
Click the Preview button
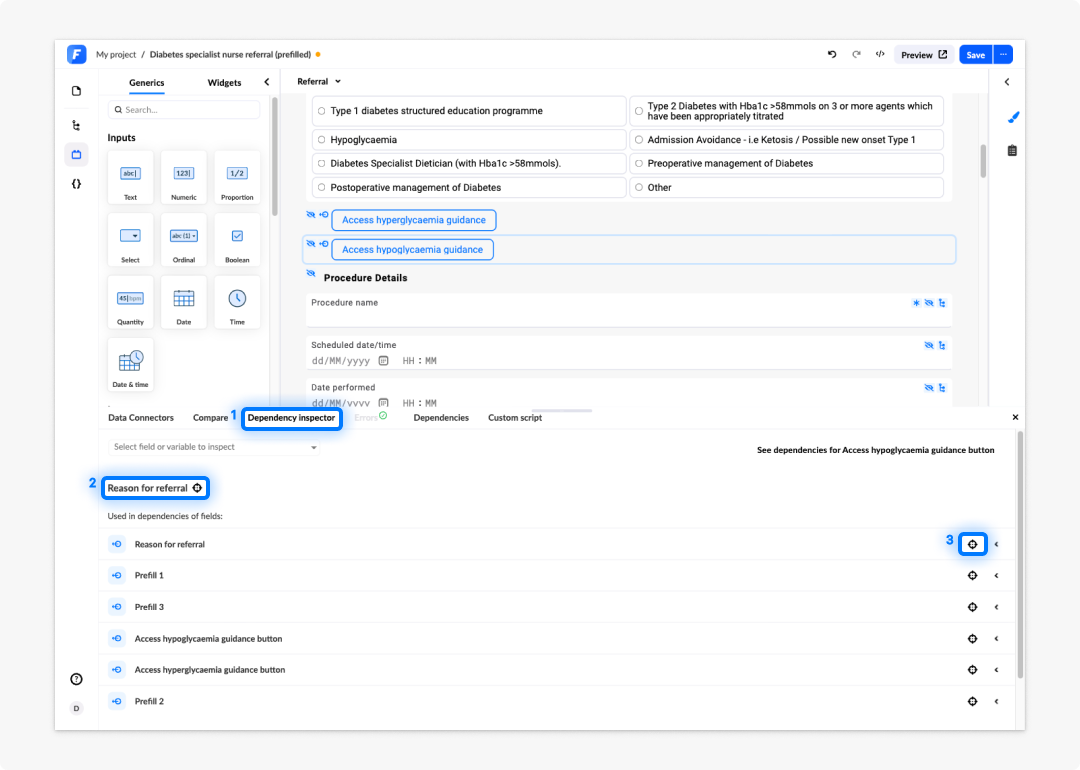924,54
